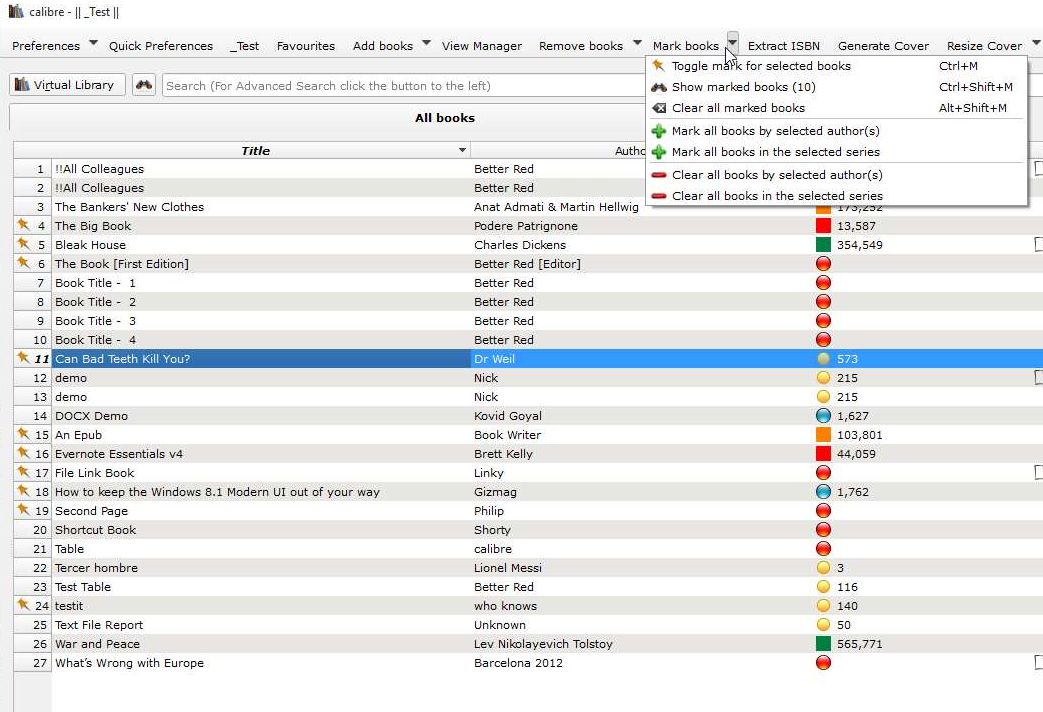Click the green square swatch on the Bleak House row
This screenshot has height=712, width=1043.
click(823, 244)
